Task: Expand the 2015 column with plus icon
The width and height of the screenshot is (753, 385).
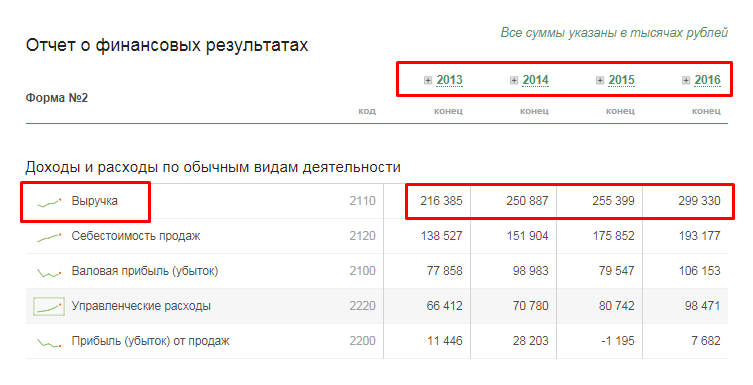Action: (600, 80)
